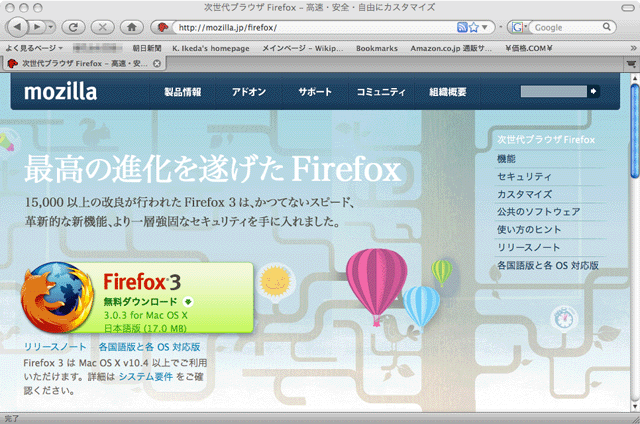The width and height of the screenshot is (640, 424).
Task: Open the セキュリティ sidebar link
Action: pos(524,177)
